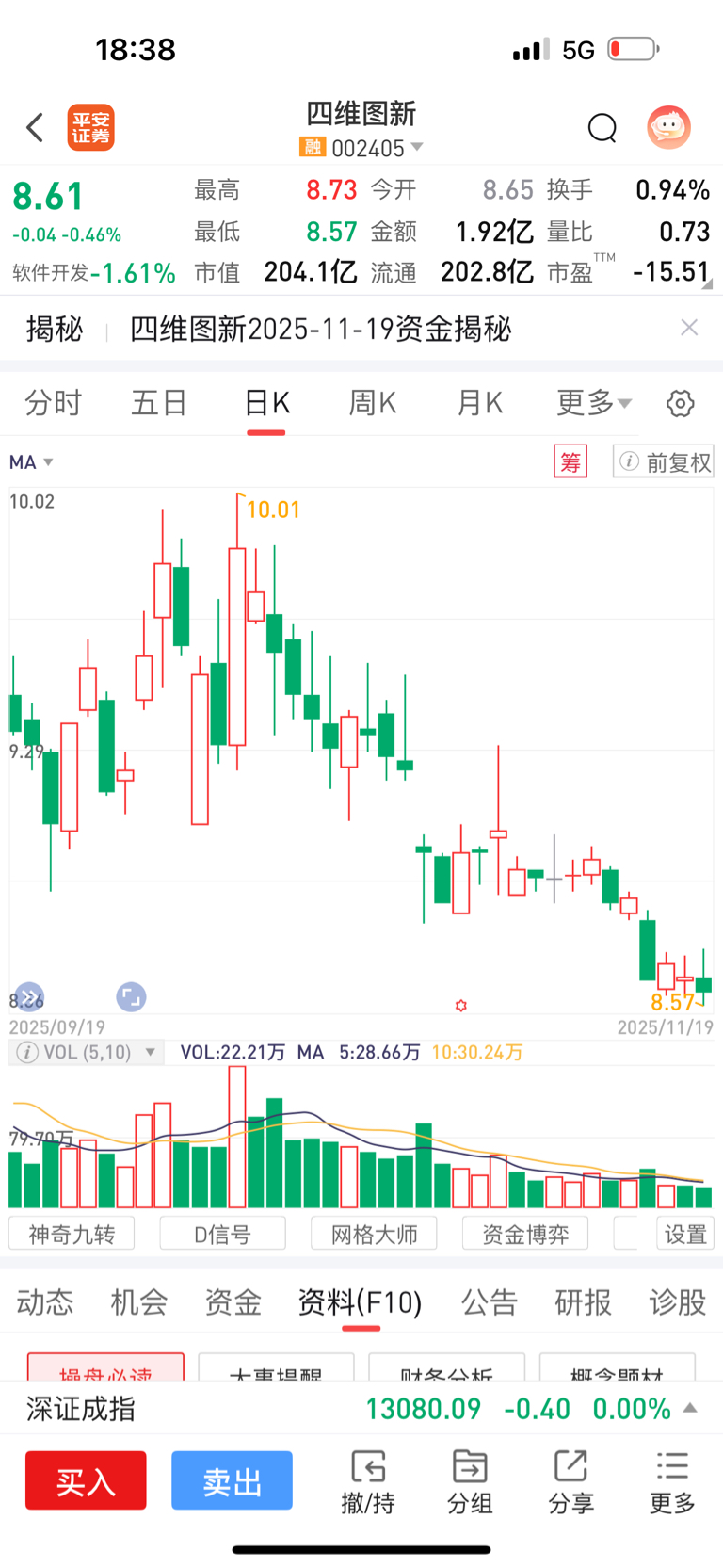This screenshot has height=1568, width=723.
Task: Close the 资金揭秘 banner
Action: (689, 328)
